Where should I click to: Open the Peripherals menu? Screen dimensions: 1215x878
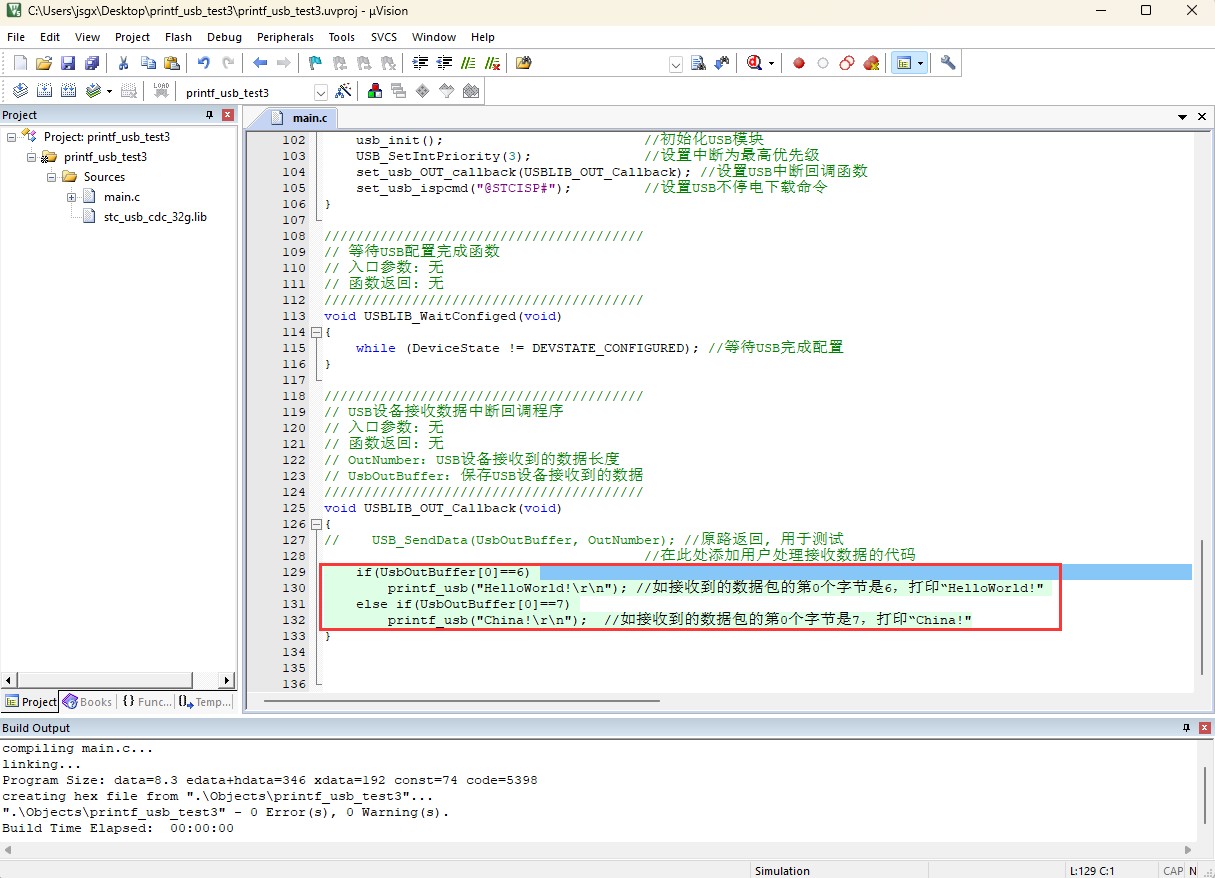tap(285, 37)
